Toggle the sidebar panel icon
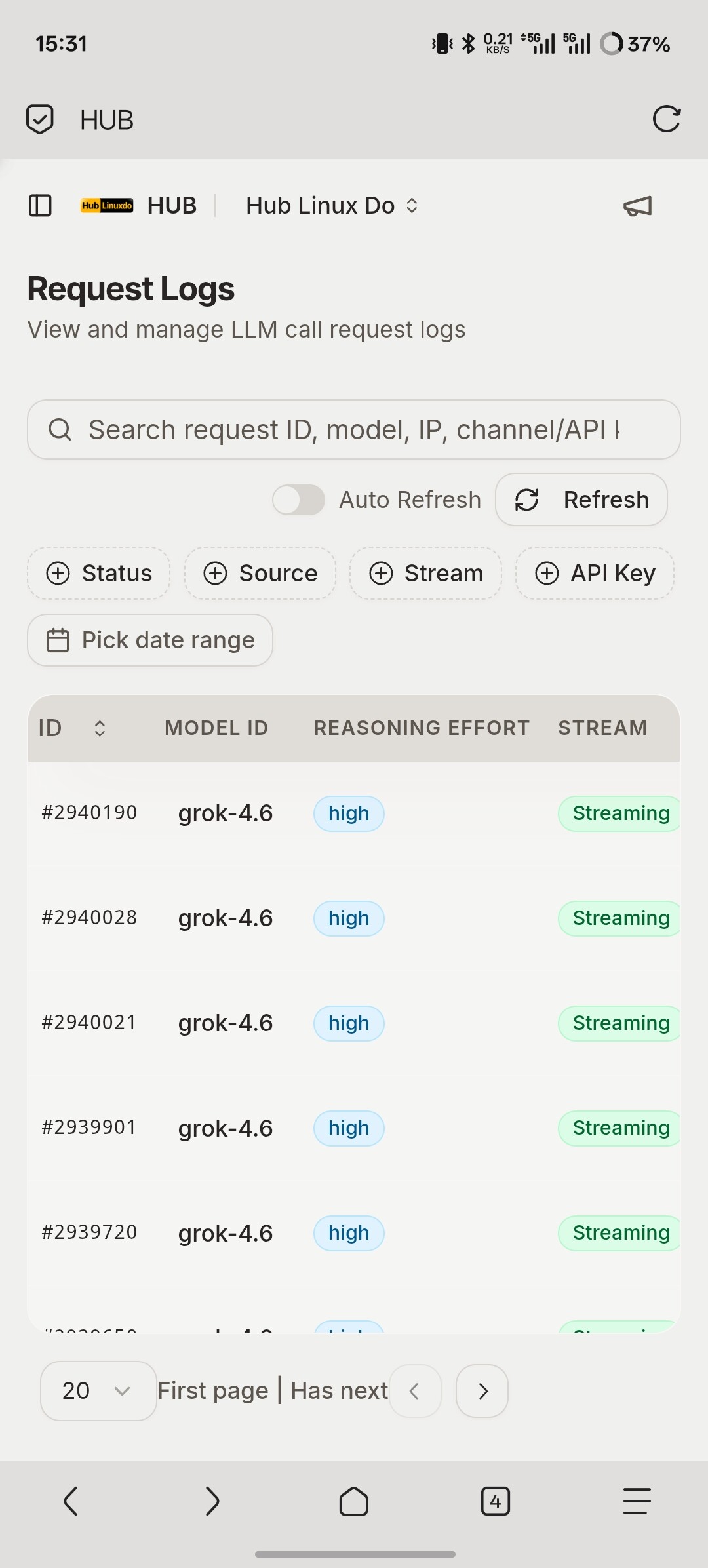The image size is (708, 1568). coord(40,205)
